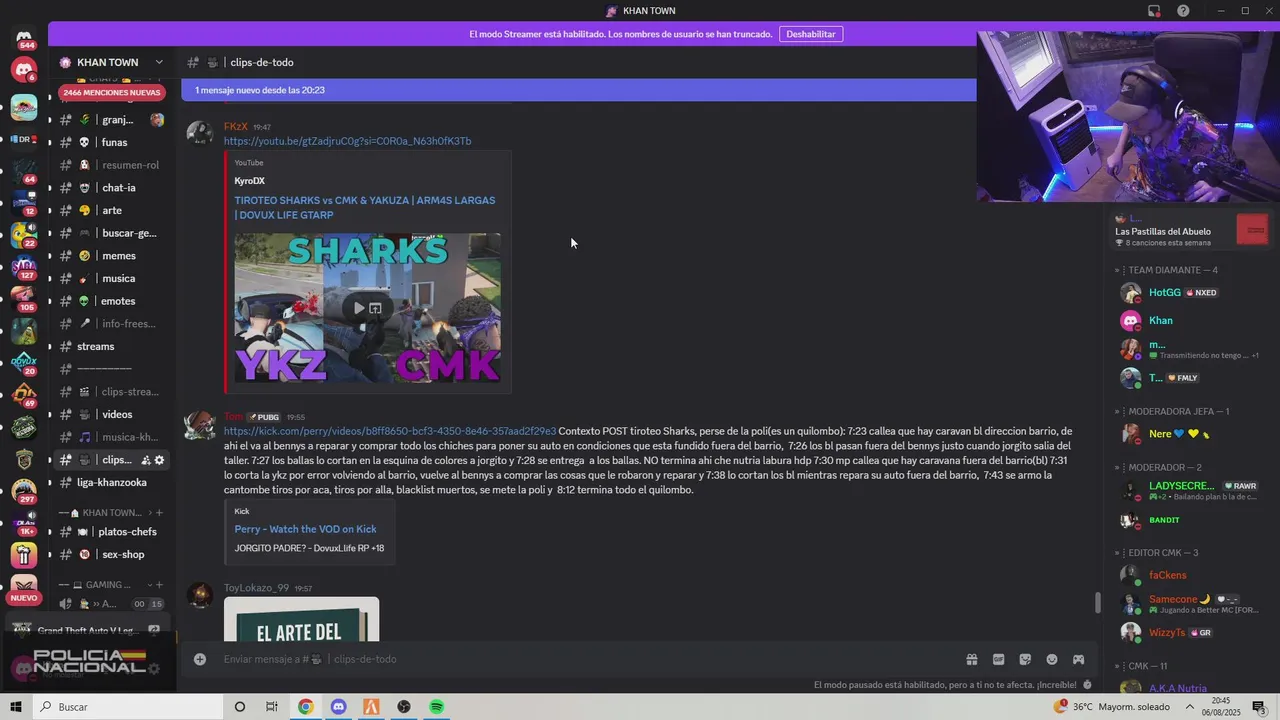Open the arte channel
1280x720 pixels.
click(114, 211)
